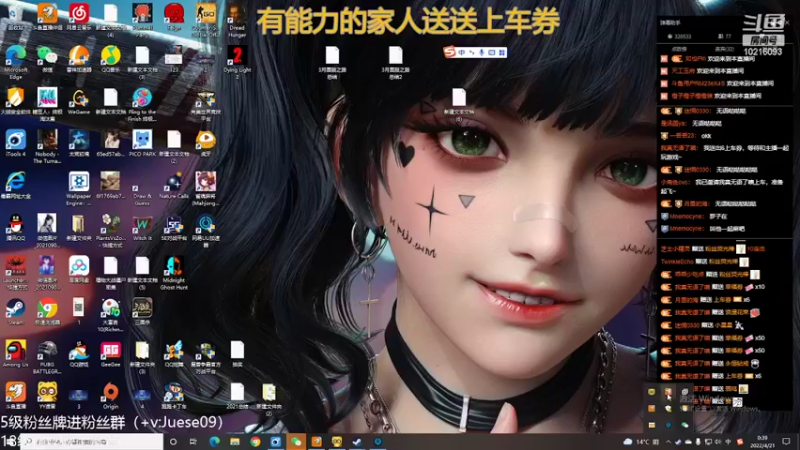Open Edge from the taskbar
The height and width of the screenshot is (450, 800).
point(214,442)
